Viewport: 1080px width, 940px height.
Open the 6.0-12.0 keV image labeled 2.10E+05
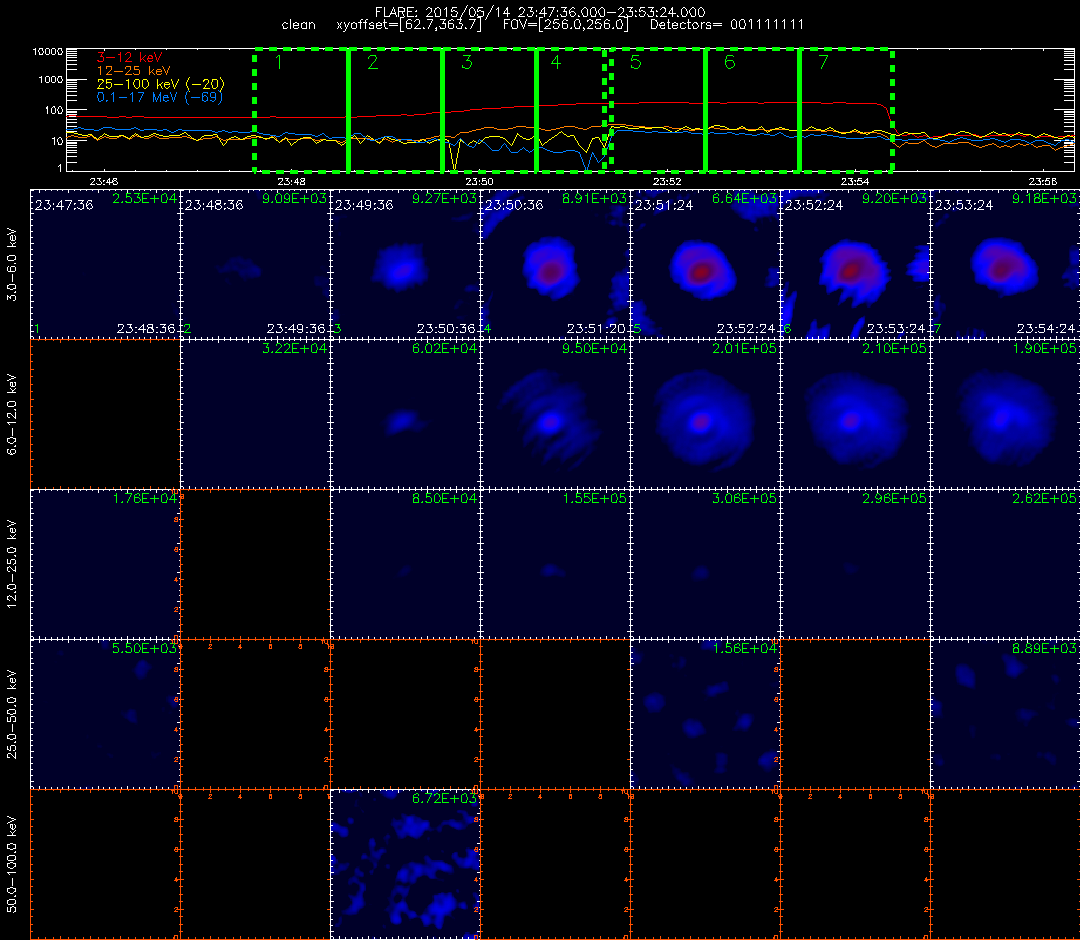pyautogui.click(x=855, y=414)
